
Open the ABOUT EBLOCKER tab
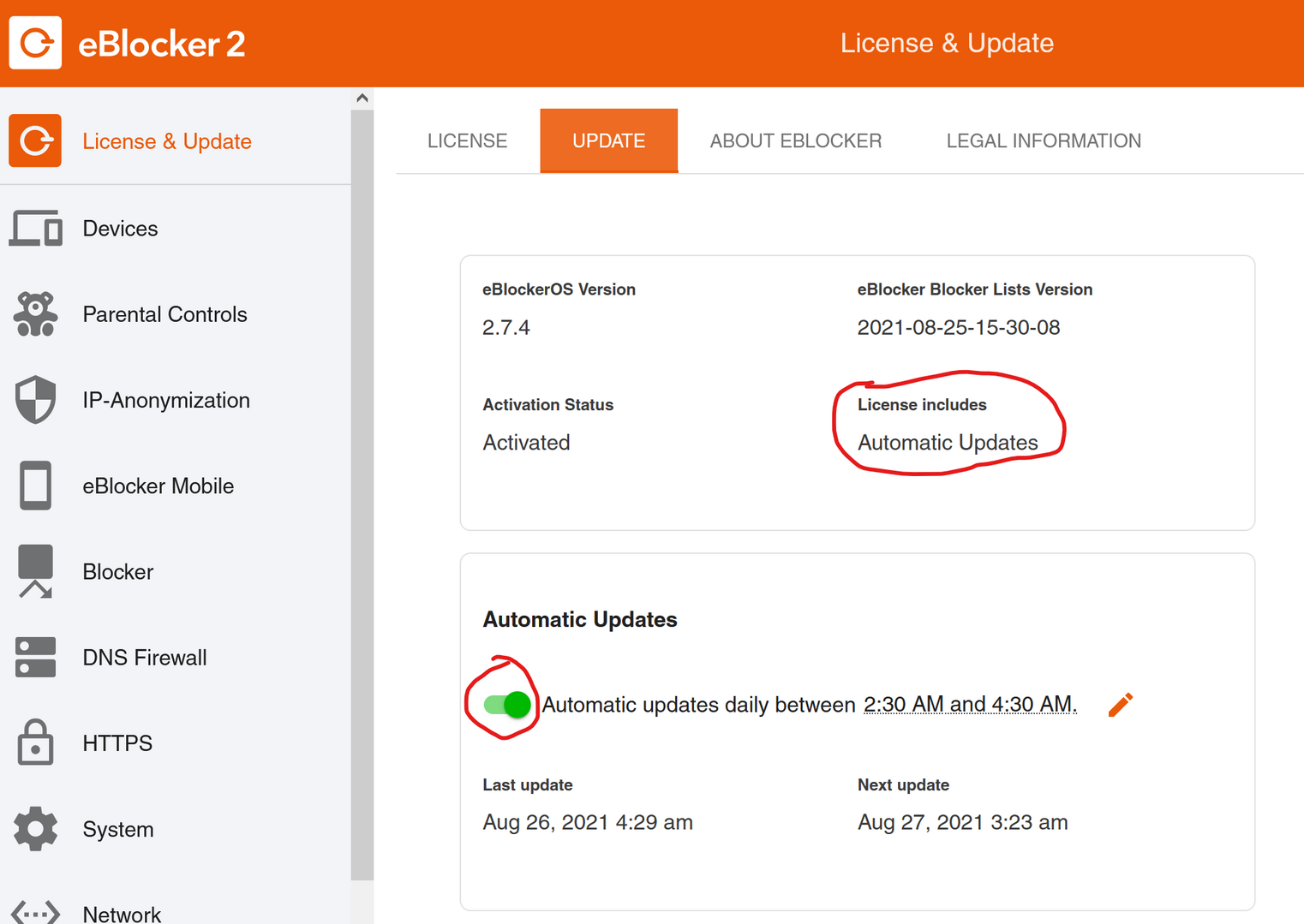[x=795, y=140]
